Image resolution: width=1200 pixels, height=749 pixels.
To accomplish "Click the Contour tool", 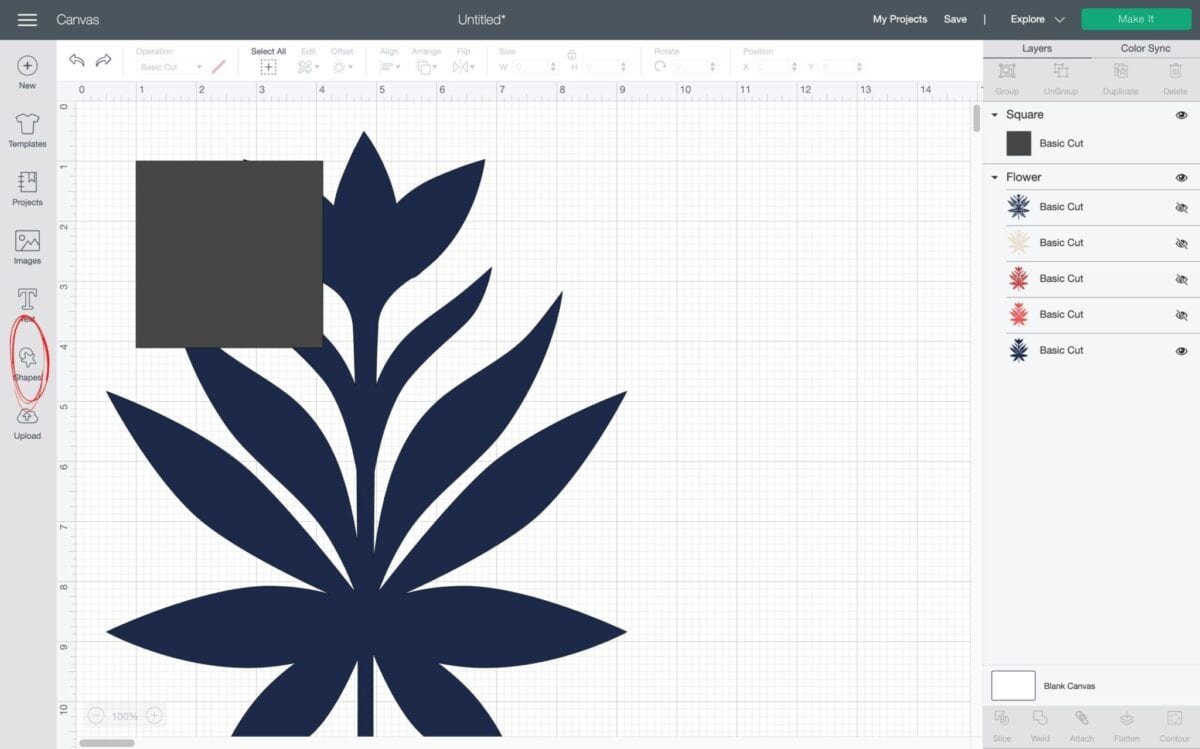I will [1174, 725].
